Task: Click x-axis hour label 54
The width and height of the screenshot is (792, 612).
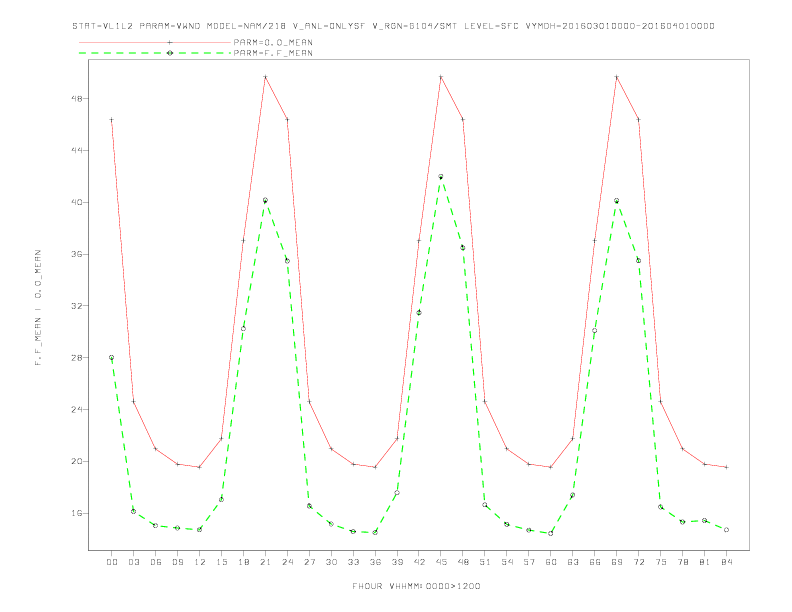Action: (507, 562)
